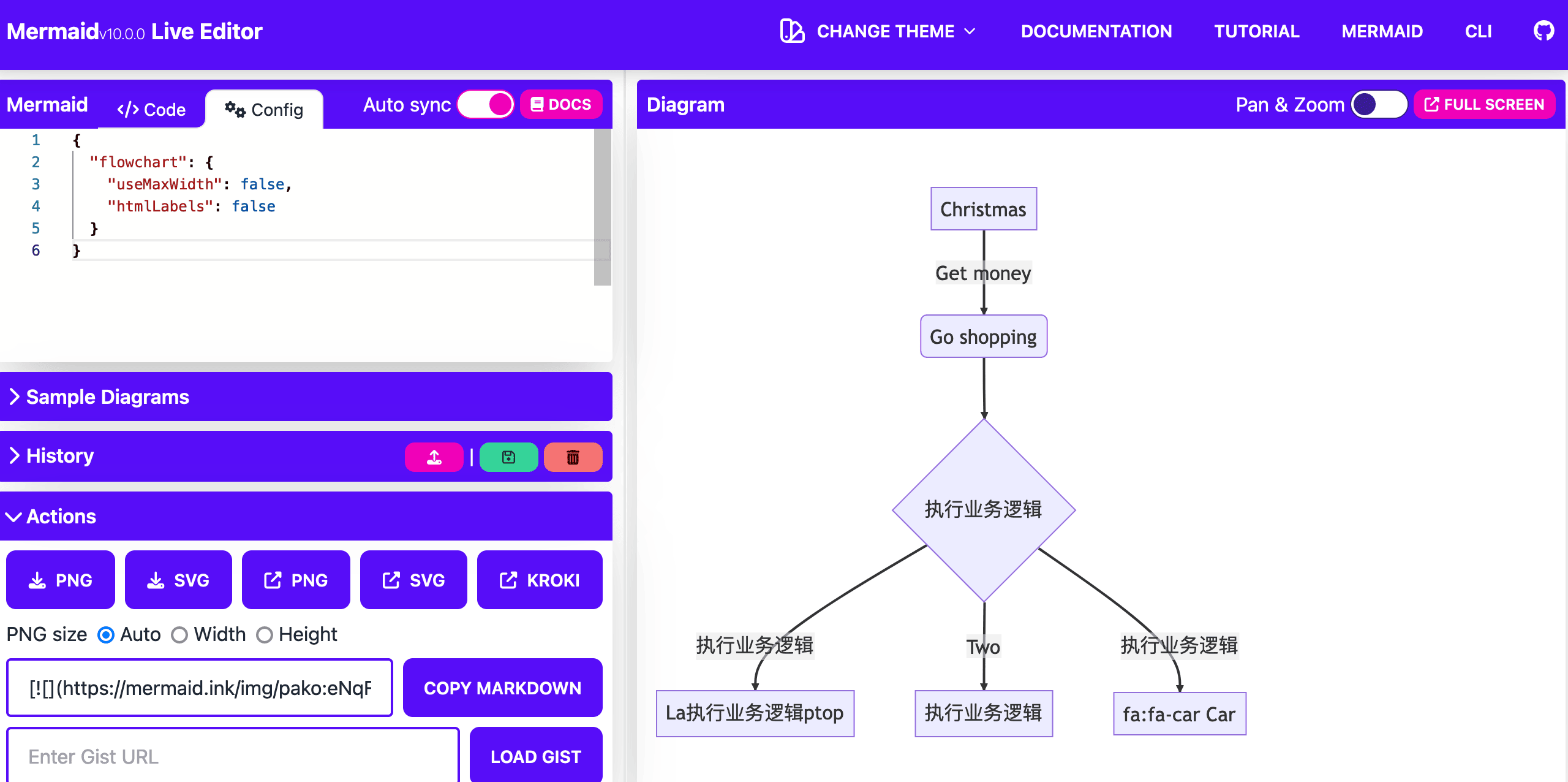The height and width of the screenshot is (782, 1568).
Task: Open the TUTORIAL link
Action: tap(1257, 31)
